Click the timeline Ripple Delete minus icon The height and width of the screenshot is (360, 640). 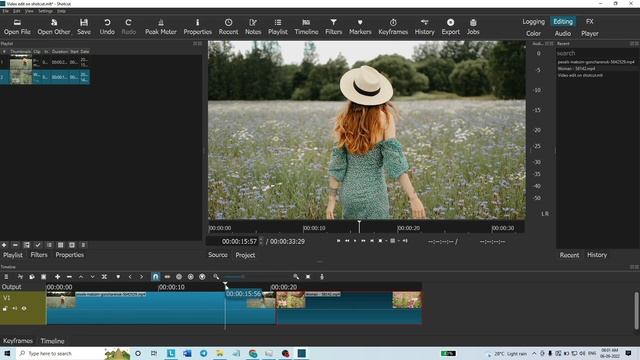(69, 277)
